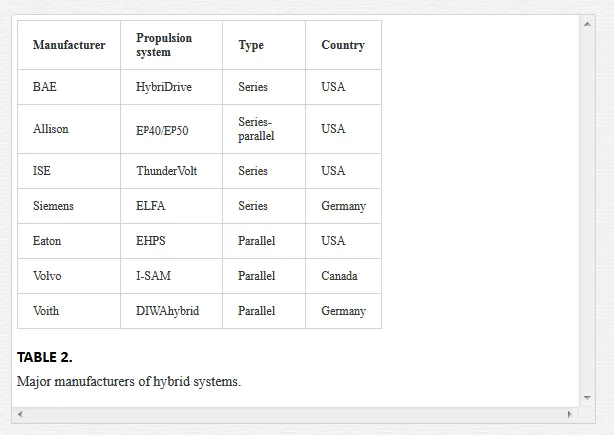Click the horizontal scrollbar right arrow
This screenshot has height=435, width=614.
click(570, 414)
